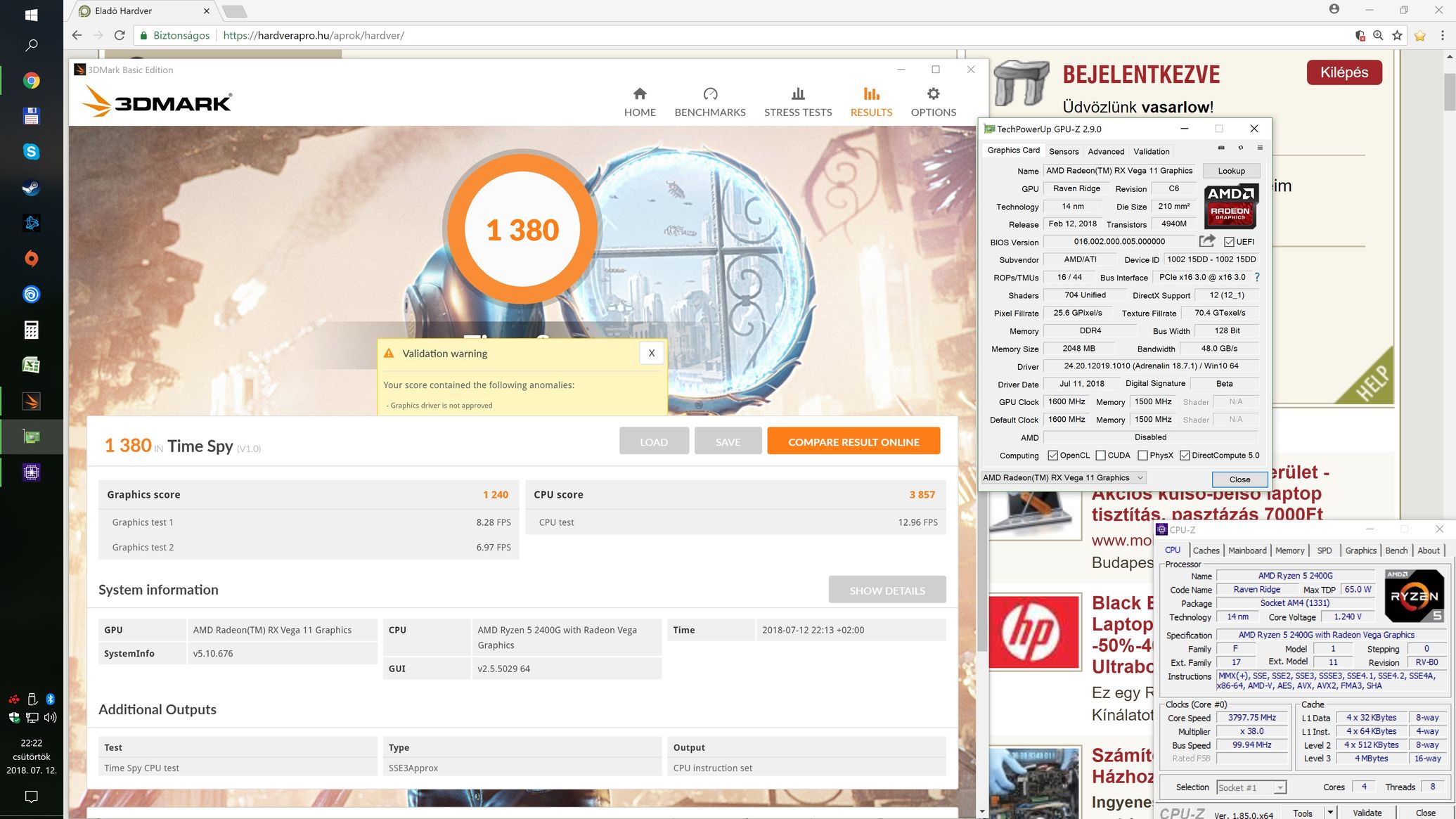Go to 3DMark Stress Tests

(797, 102)
